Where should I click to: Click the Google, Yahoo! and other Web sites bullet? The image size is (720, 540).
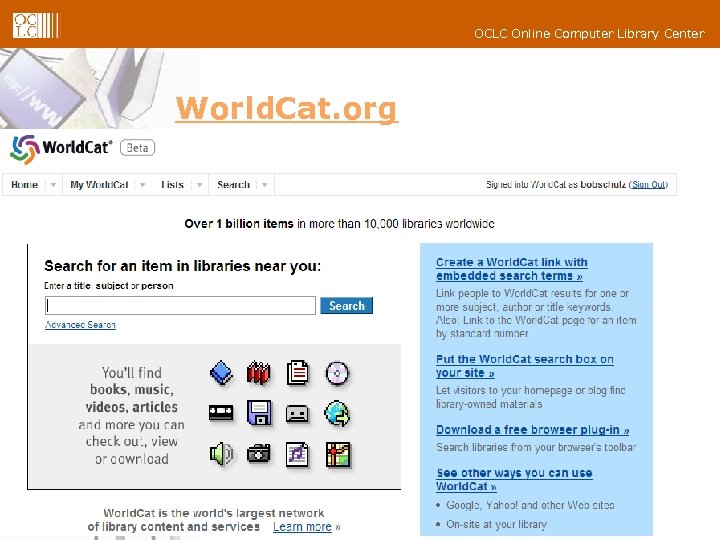click(530, 505)
